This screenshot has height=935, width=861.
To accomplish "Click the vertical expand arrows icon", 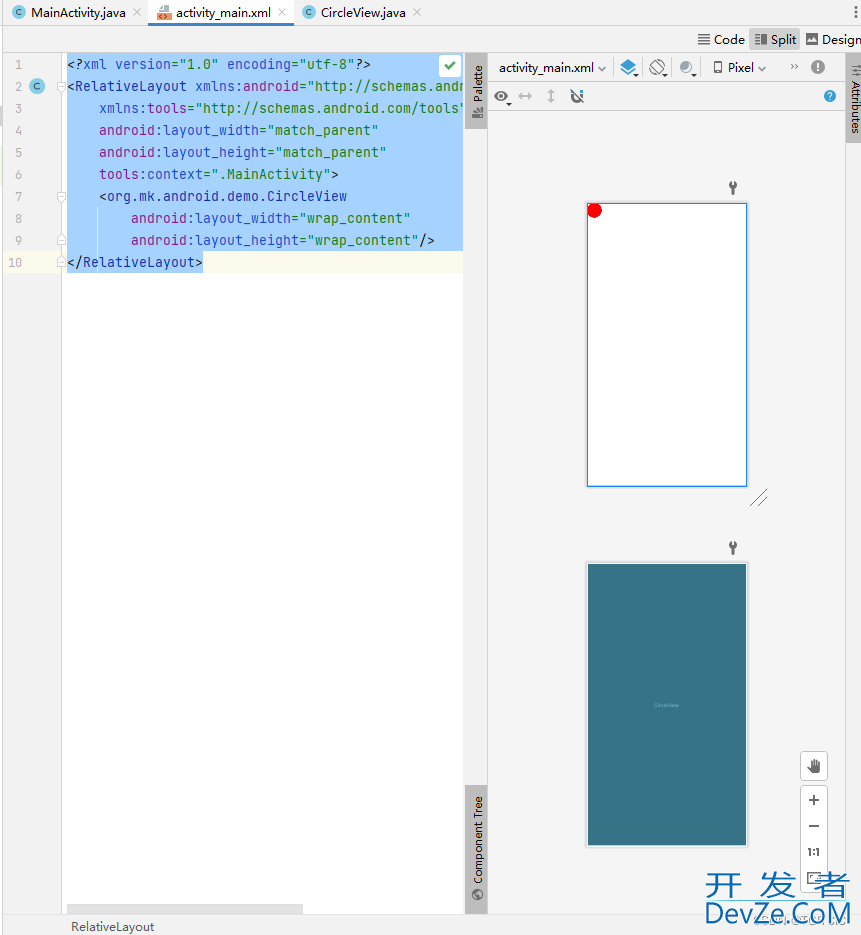I will [551, 96].
